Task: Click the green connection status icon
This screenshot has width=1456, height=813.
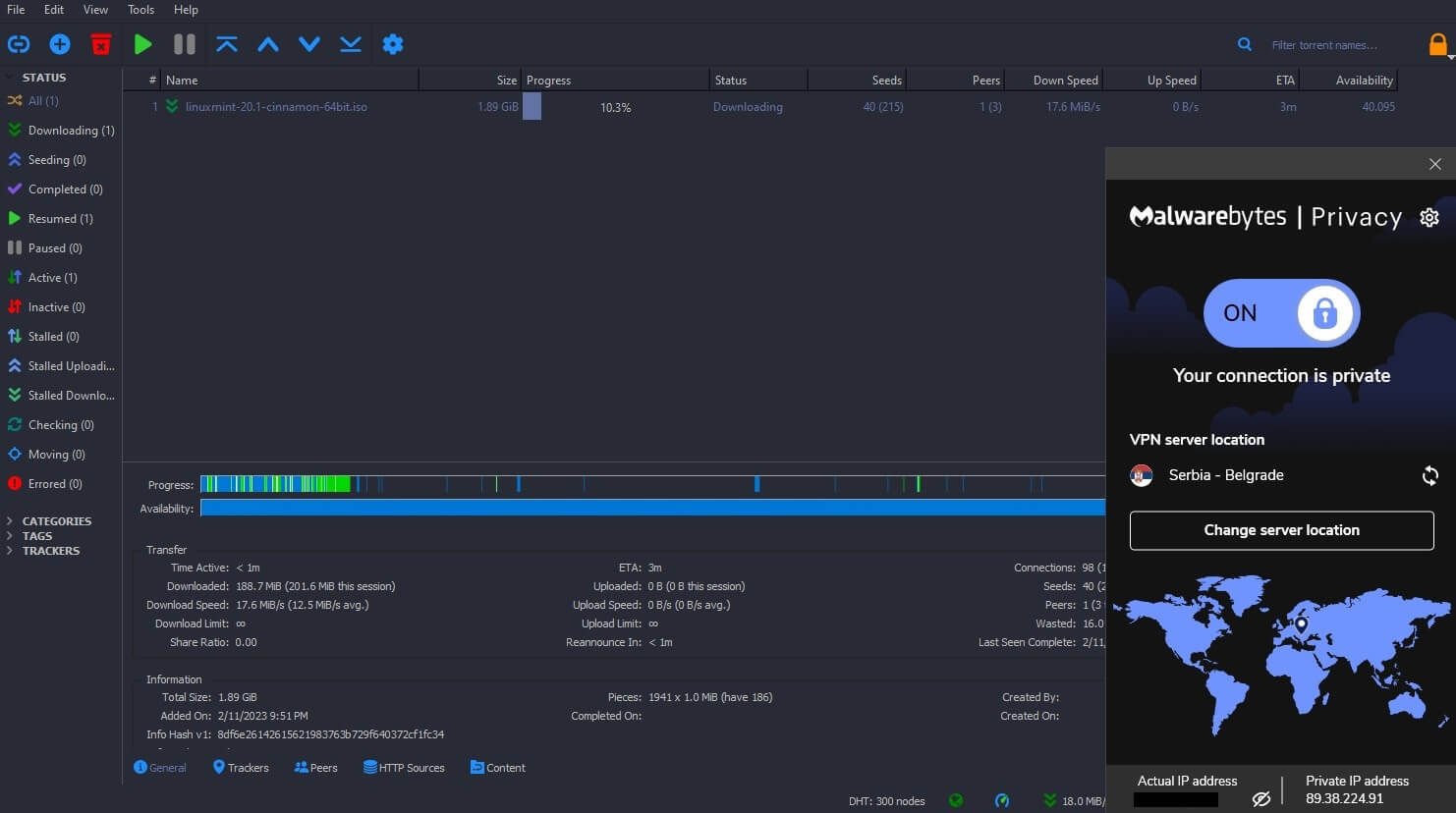Action: point(956,801)
